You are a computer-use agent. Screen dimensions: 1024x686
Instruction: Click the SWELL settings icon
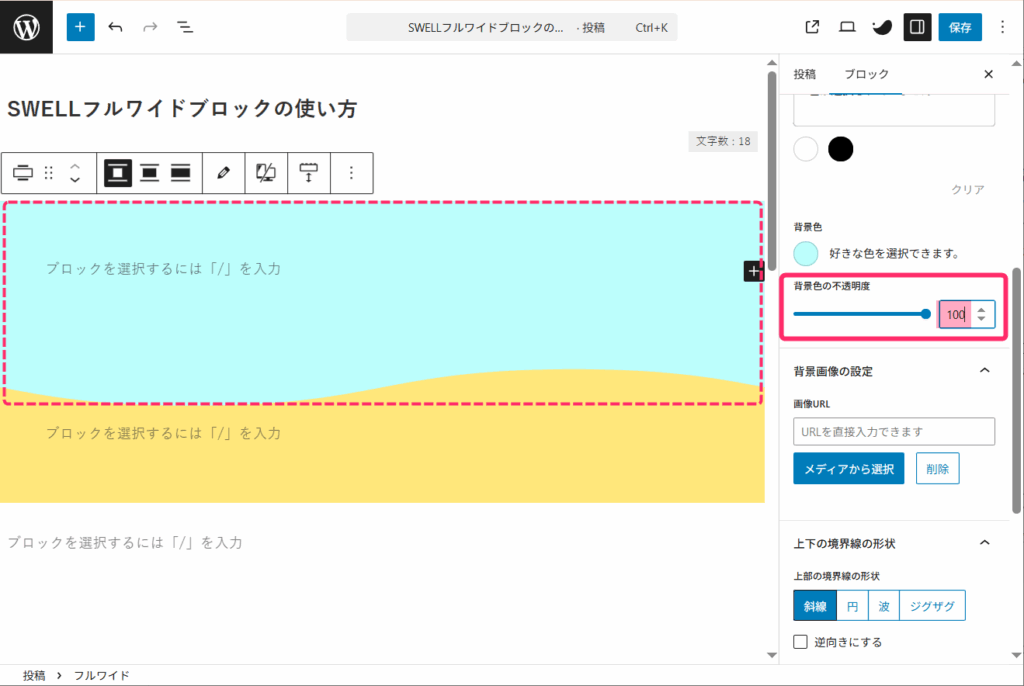(x=882, y=27)
